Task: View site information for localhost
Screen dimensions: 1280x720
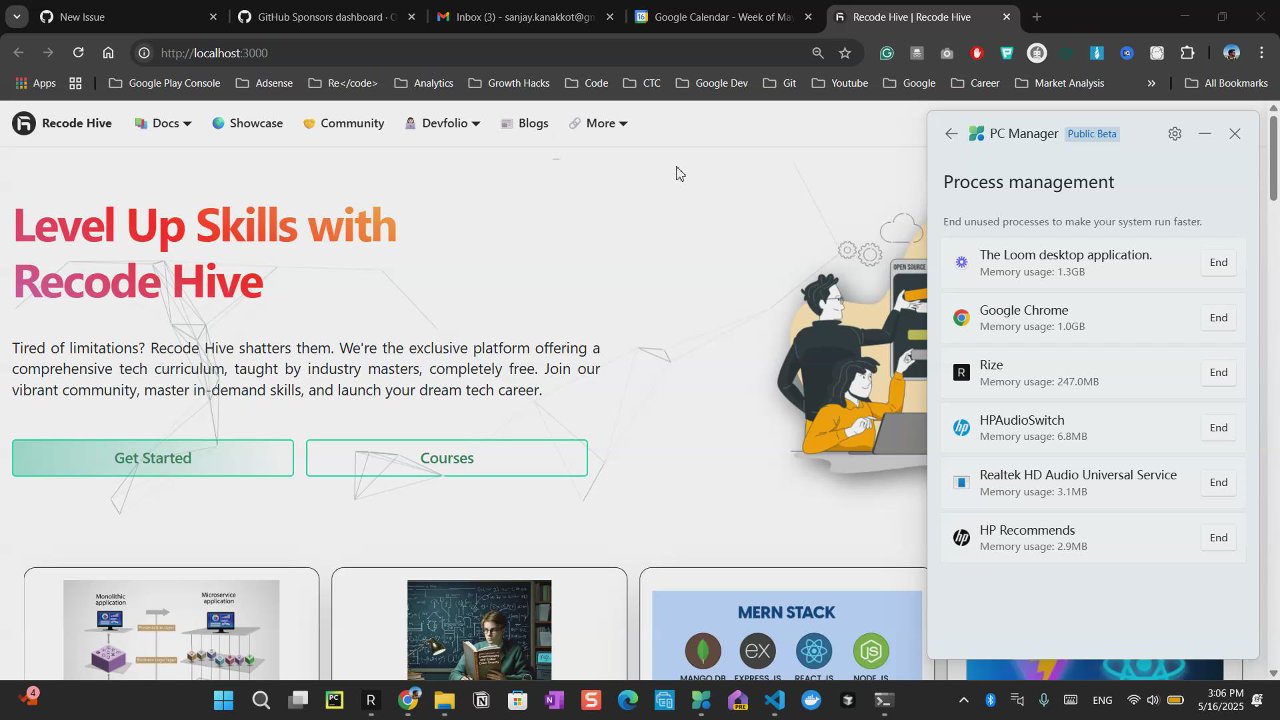Action: [x=144, y=53]
